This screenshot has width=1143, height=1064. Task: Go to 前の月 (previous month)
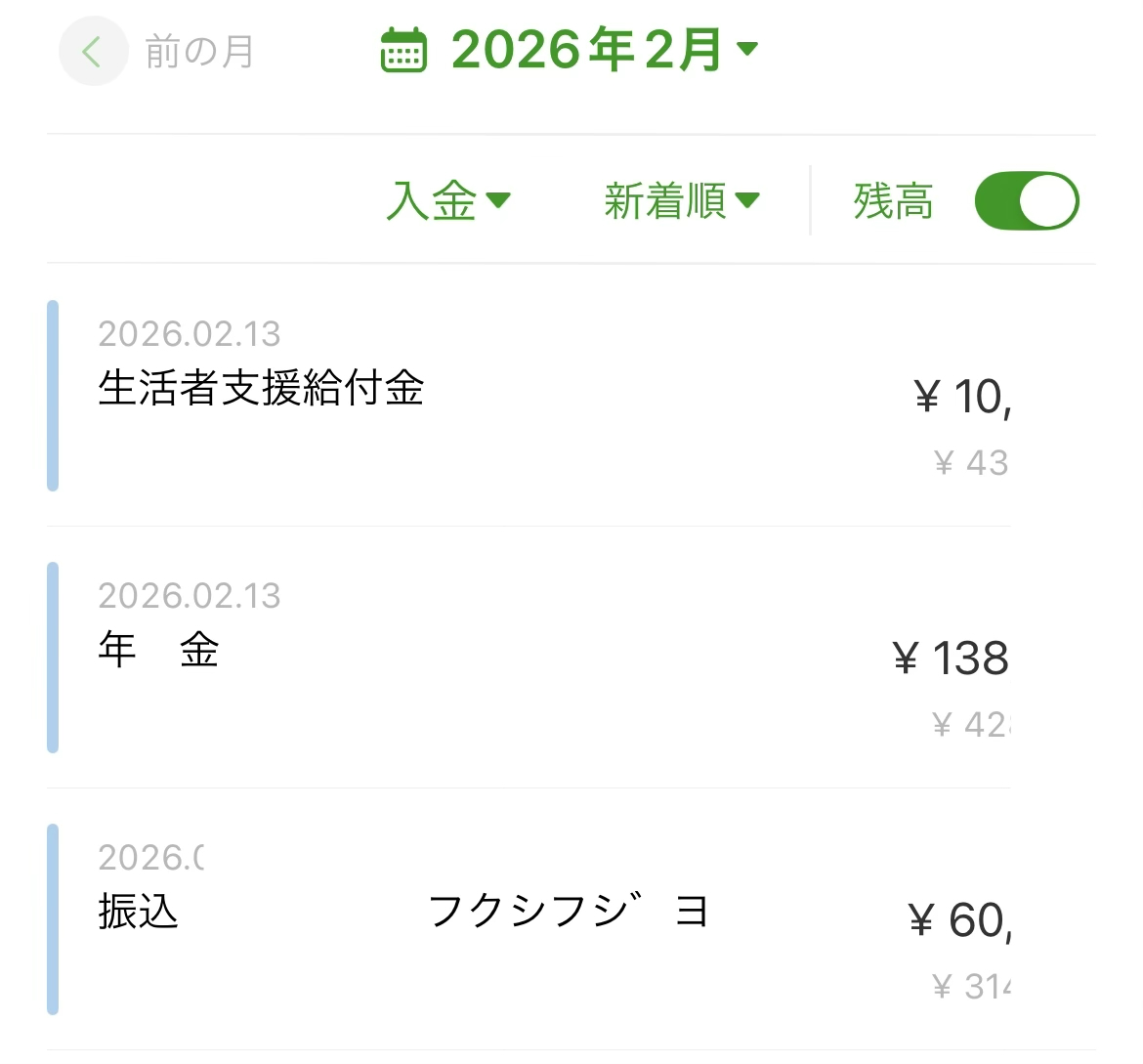[x=199, y=52]
